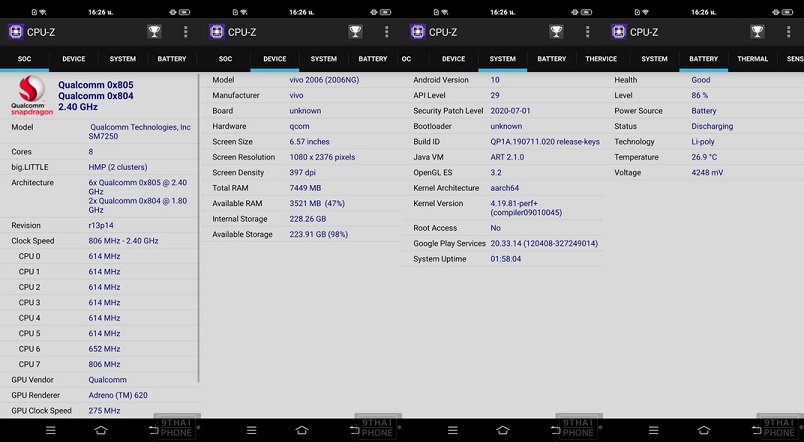804x442 pixels.
Task: Click SOC screen vertical scrollbar
Action: tap(198, 228)
